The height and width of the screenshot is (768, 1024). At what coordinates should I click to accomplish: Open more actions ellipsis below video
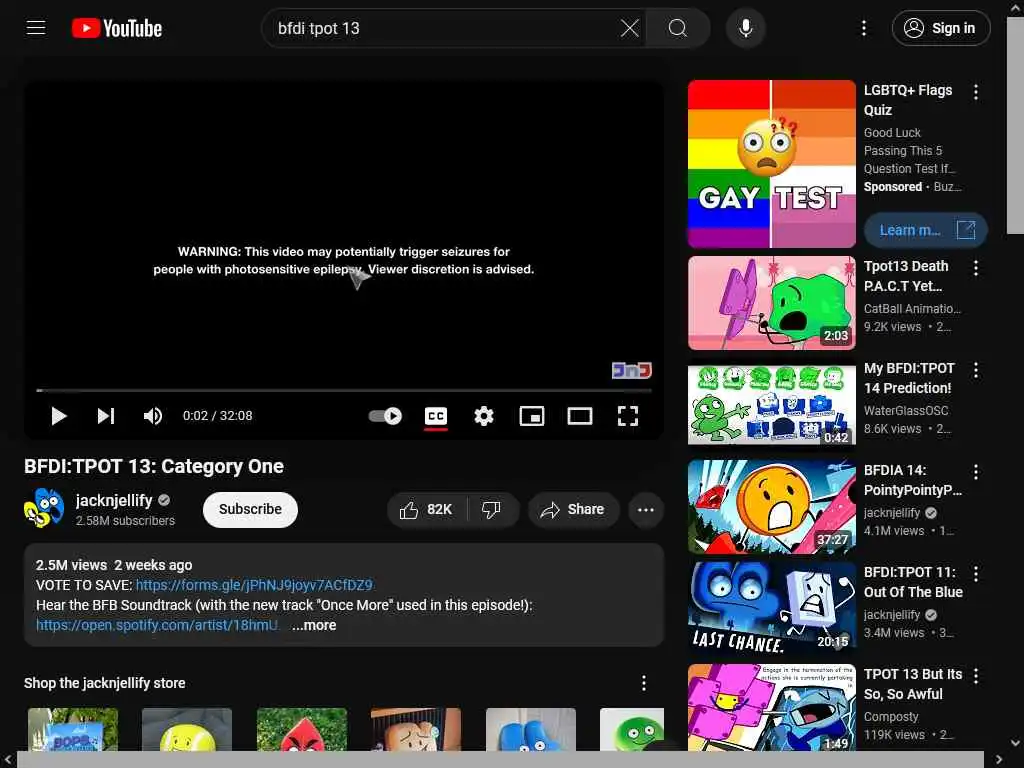(x=646, y=509)
